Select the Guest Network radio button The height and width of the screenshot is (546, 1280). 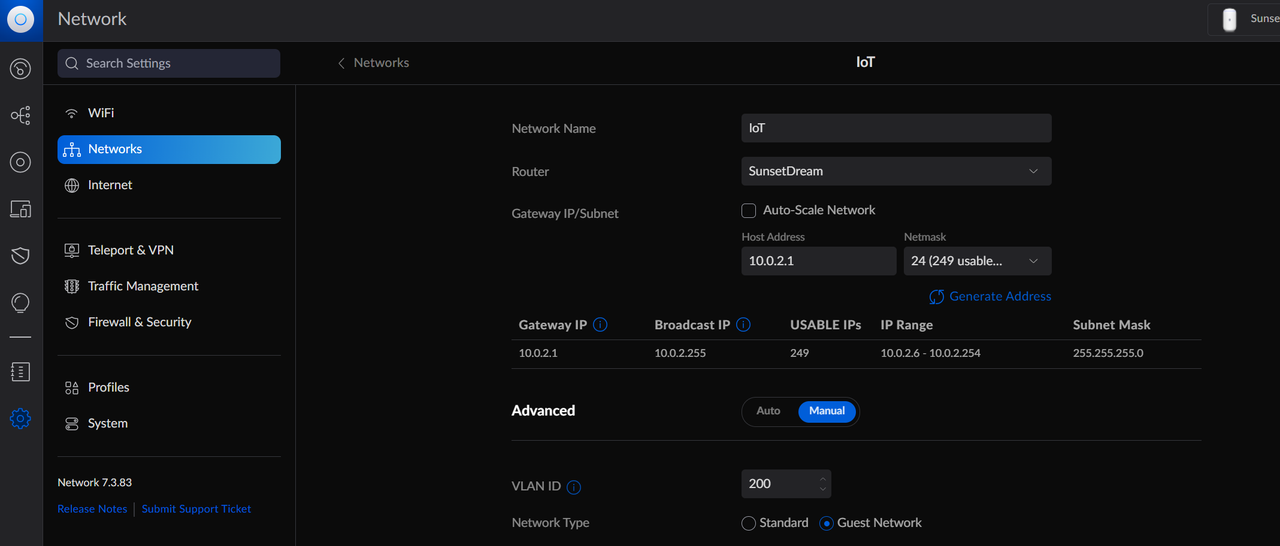[x=826, y=523]
